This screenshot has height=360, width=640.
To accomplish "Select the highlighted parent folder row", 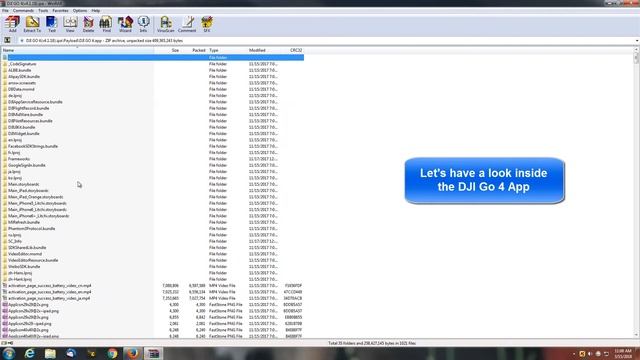I will [x=153, y=58].
